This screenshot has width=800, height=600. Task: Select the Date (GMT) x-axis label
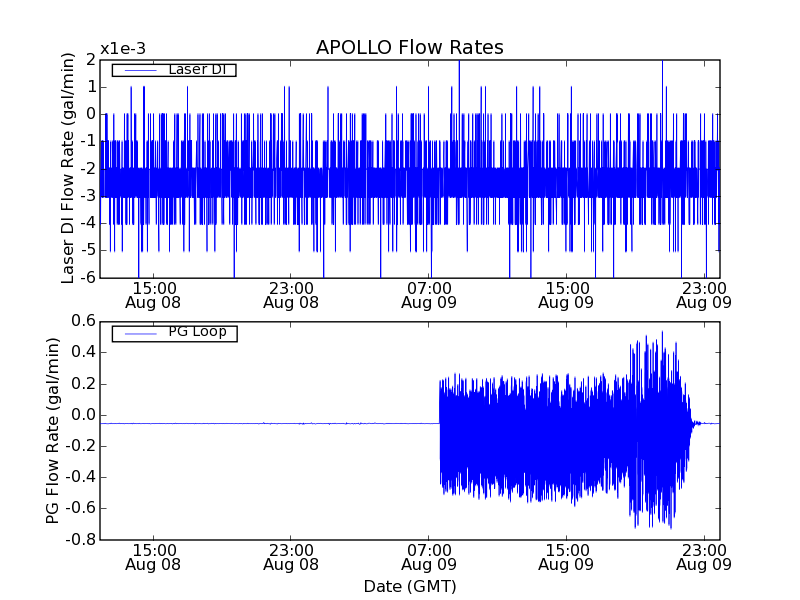[x=409, y=586]
